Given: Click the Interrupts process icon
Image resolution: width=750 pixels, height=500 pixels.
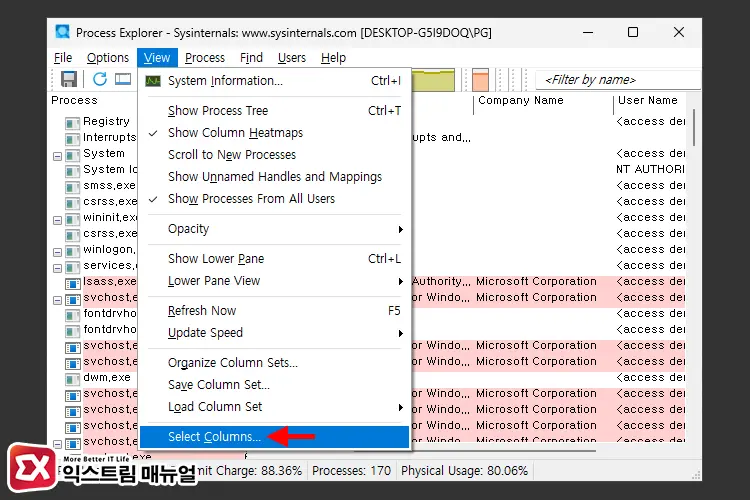Looking at the screenshot, I should coord(72,139).
